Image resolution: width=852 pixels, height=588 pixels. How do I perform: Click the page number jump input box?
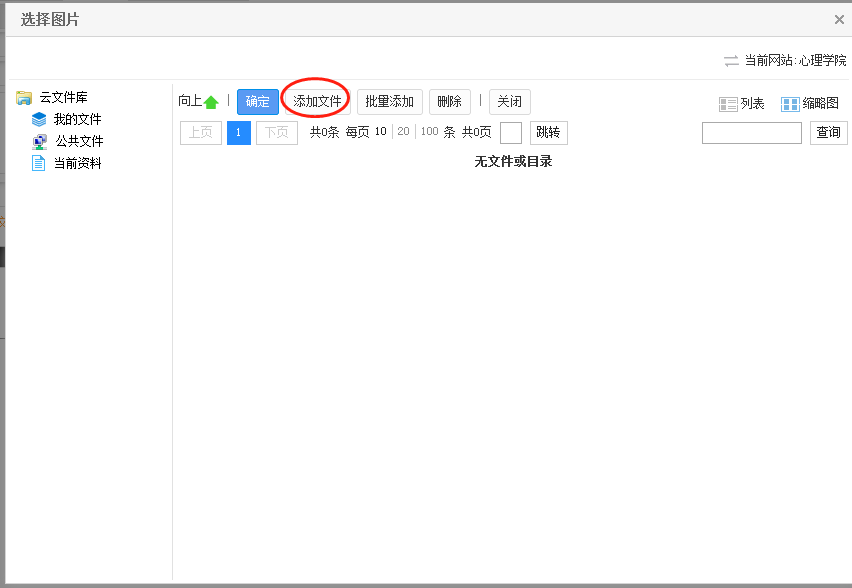[510, 133]
